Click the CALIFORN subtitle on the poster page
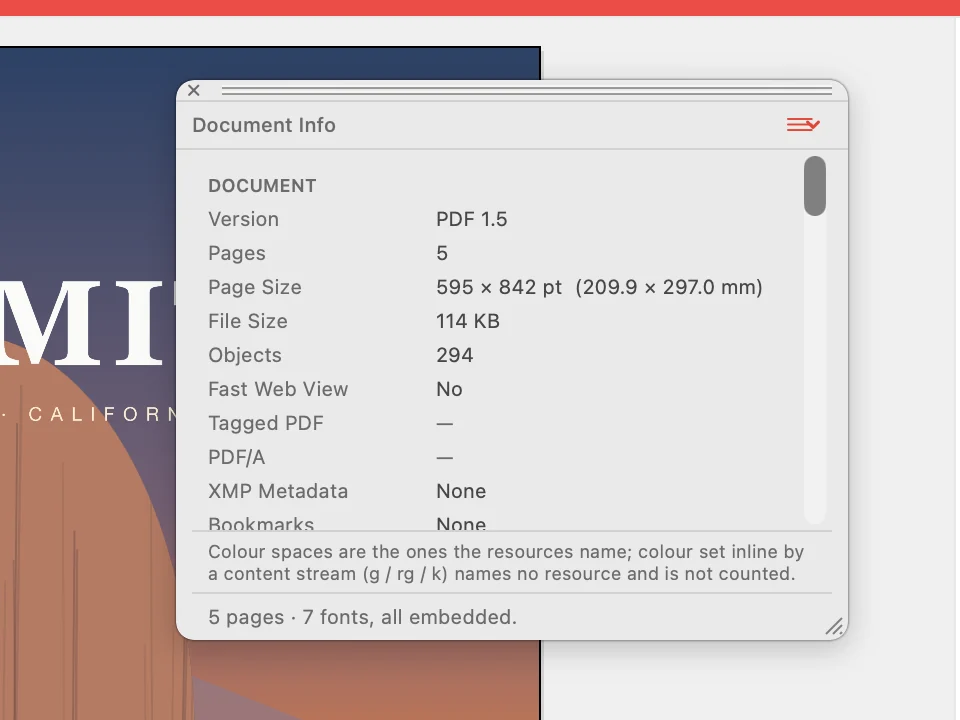Screen dimensions: 960x720 [x=101, y=414]
